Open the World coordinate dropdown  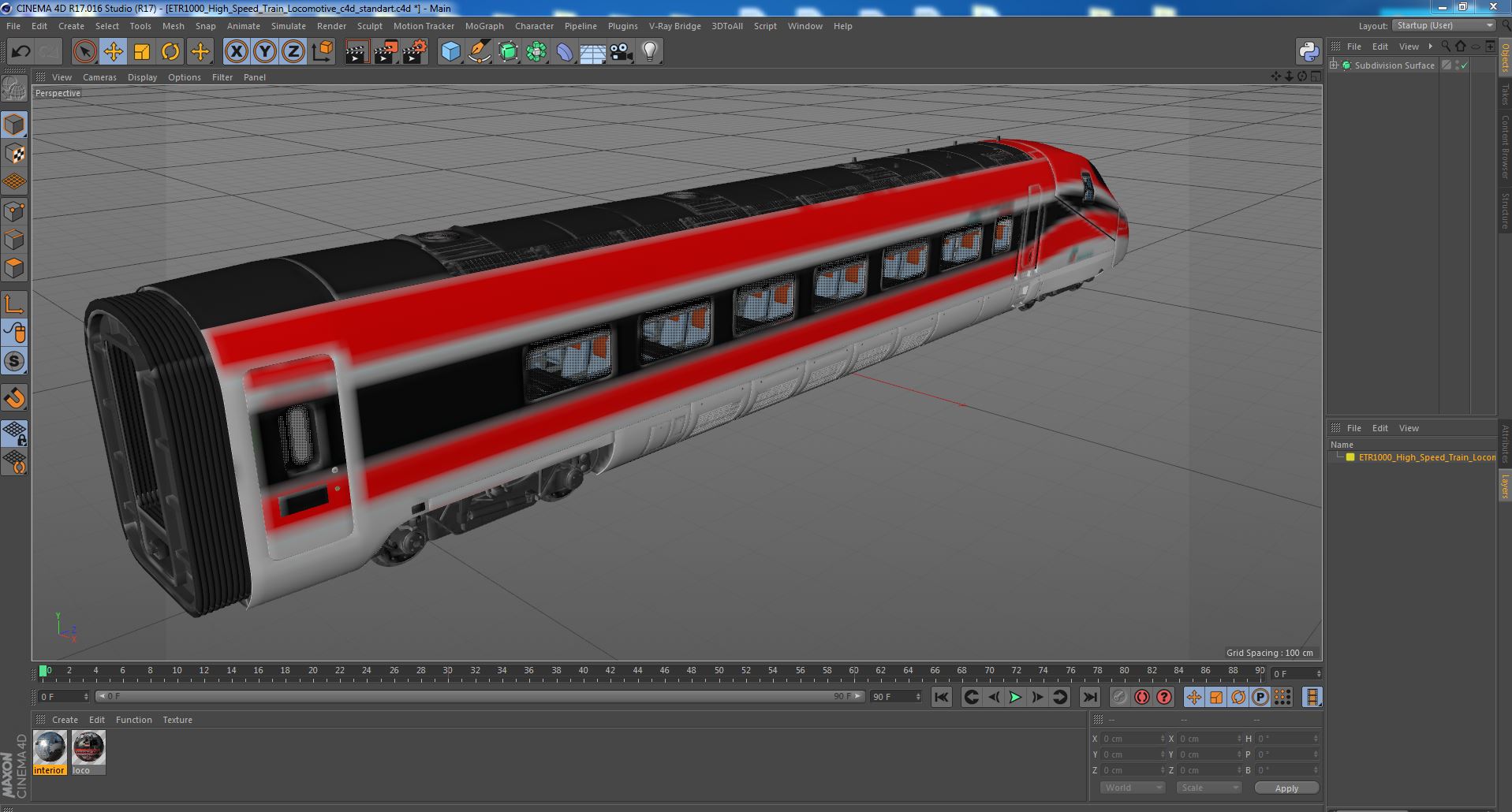(1133, 788)
